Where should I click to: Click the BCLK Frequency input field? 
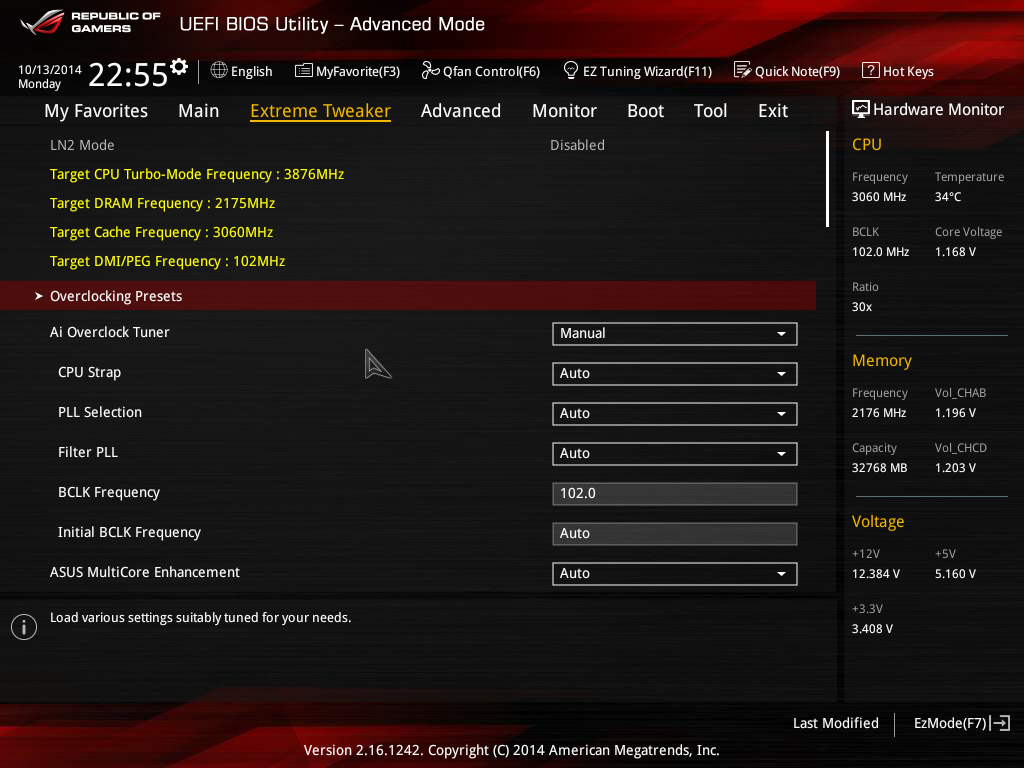point(675,494)
